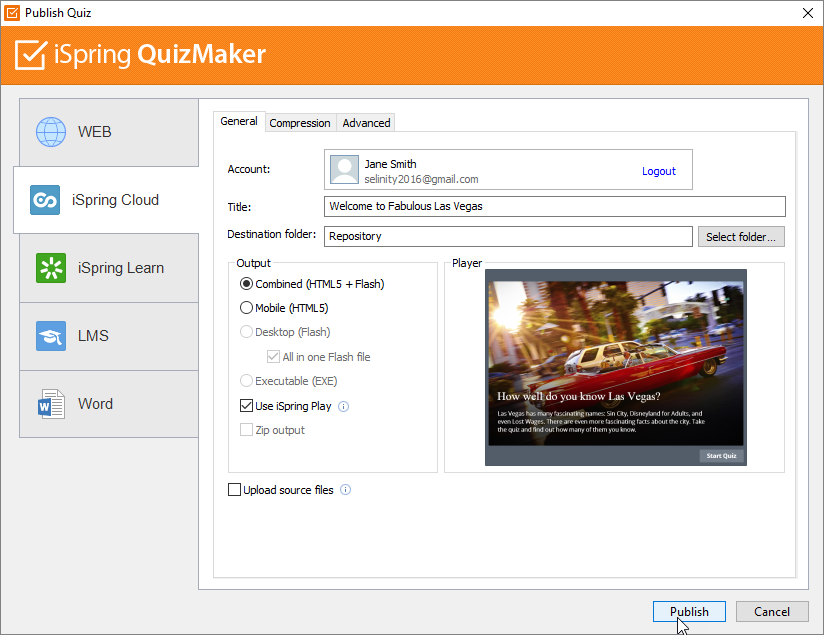Viewport: 824px width, 635px height.
Task: Click the info icon beside Upload source files
Action: [x=345, y=489]
